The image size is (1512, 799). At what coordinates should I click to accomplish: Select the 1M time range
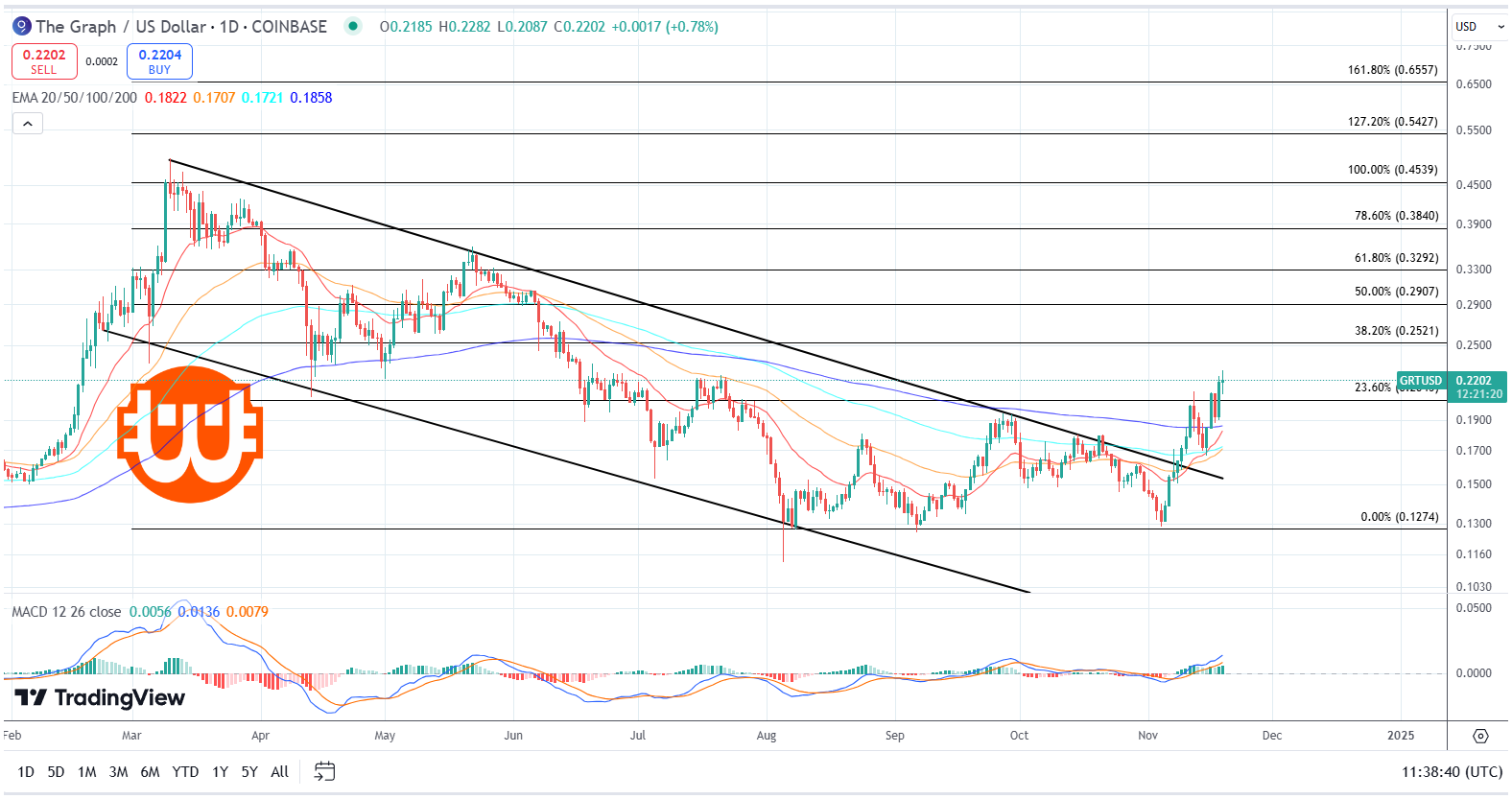86,771
